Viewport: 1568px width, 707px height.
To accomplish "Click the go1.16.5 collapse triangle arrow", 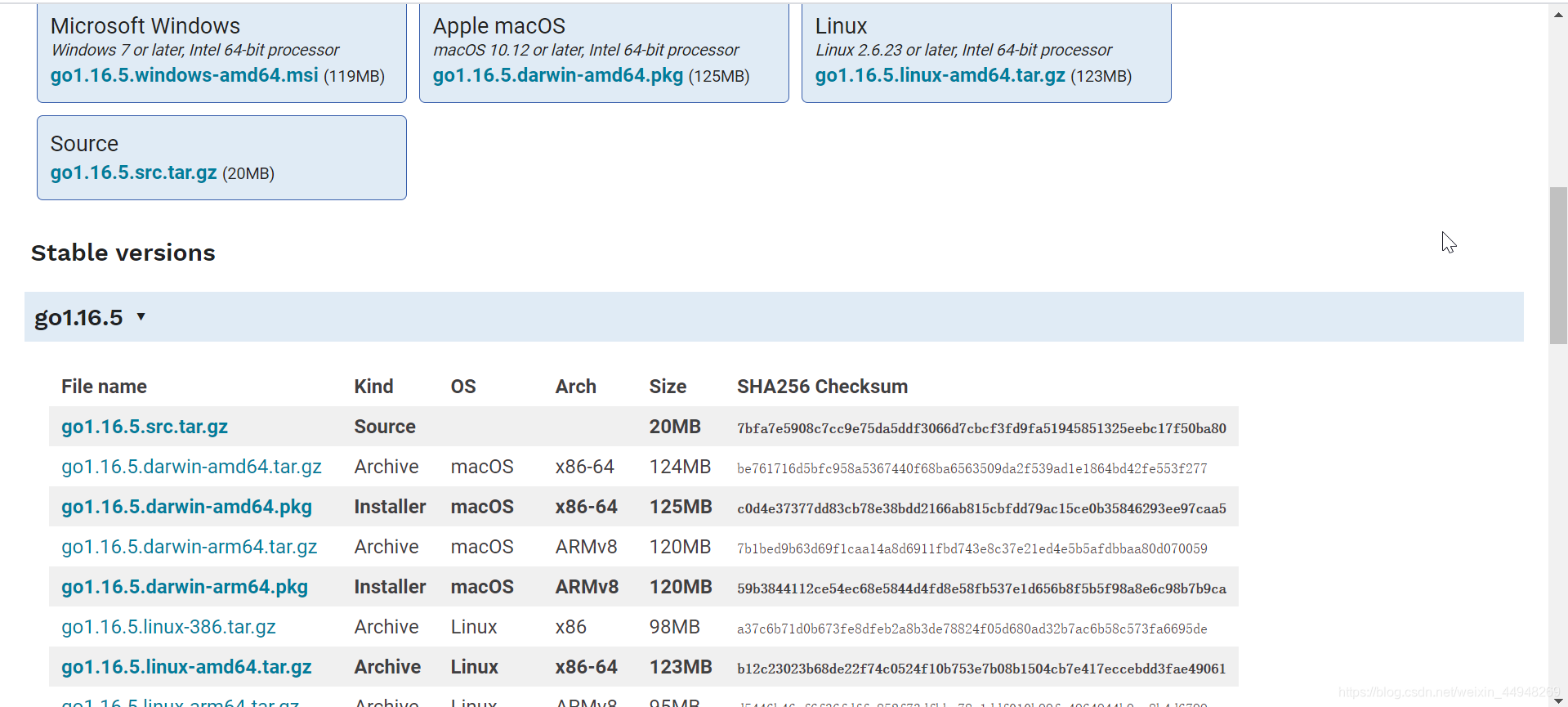I will (x=141, y=316).
